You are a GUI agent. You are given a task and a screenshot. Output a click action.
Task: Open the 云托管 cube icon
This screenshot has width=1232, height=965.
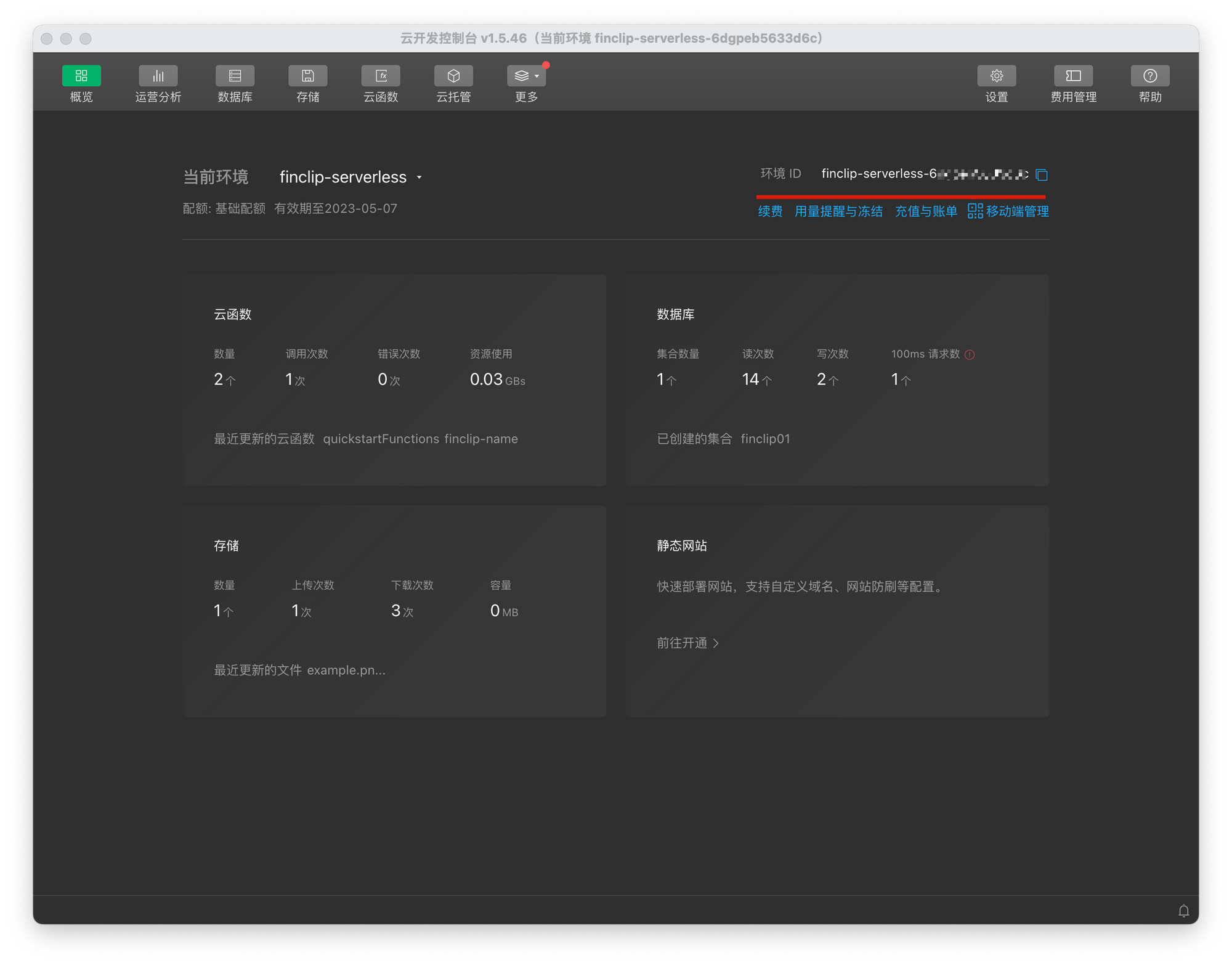(x=453, y=76)
